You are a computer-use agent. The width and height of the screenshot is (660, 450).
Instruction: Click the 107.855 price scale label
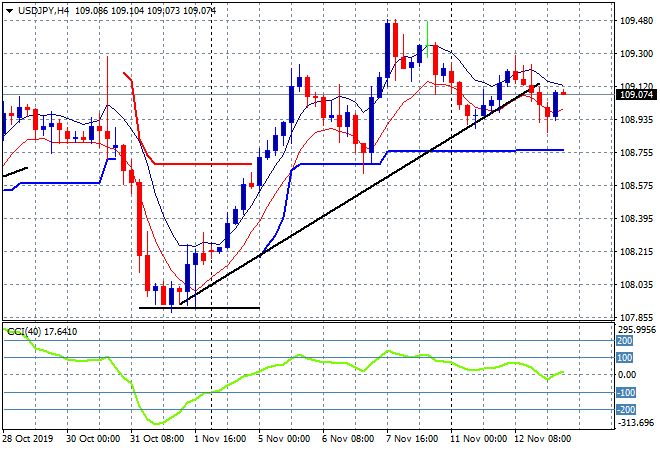(x=636, y=317)
